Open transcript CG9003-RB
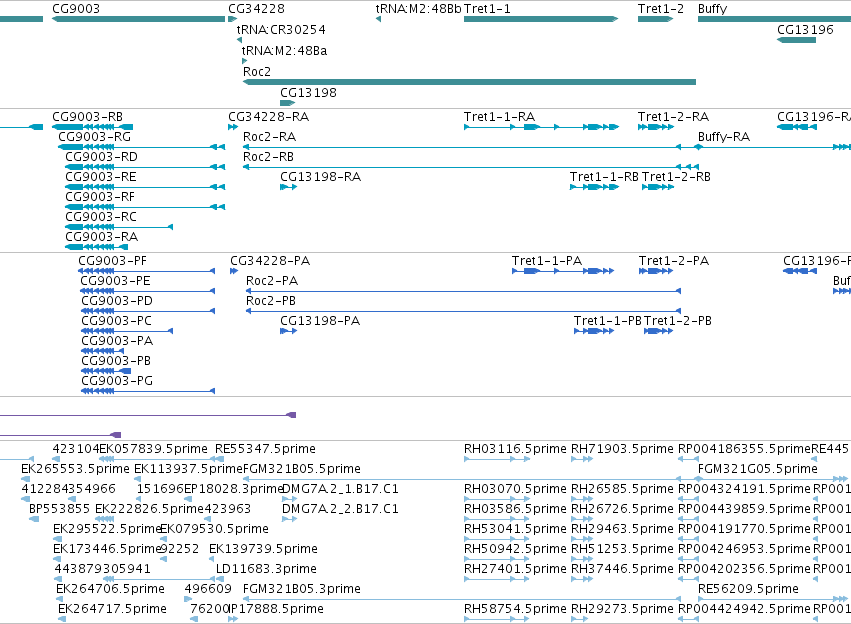Image resolution: width=851 pixels, height=624 pixels. point(87,117)
